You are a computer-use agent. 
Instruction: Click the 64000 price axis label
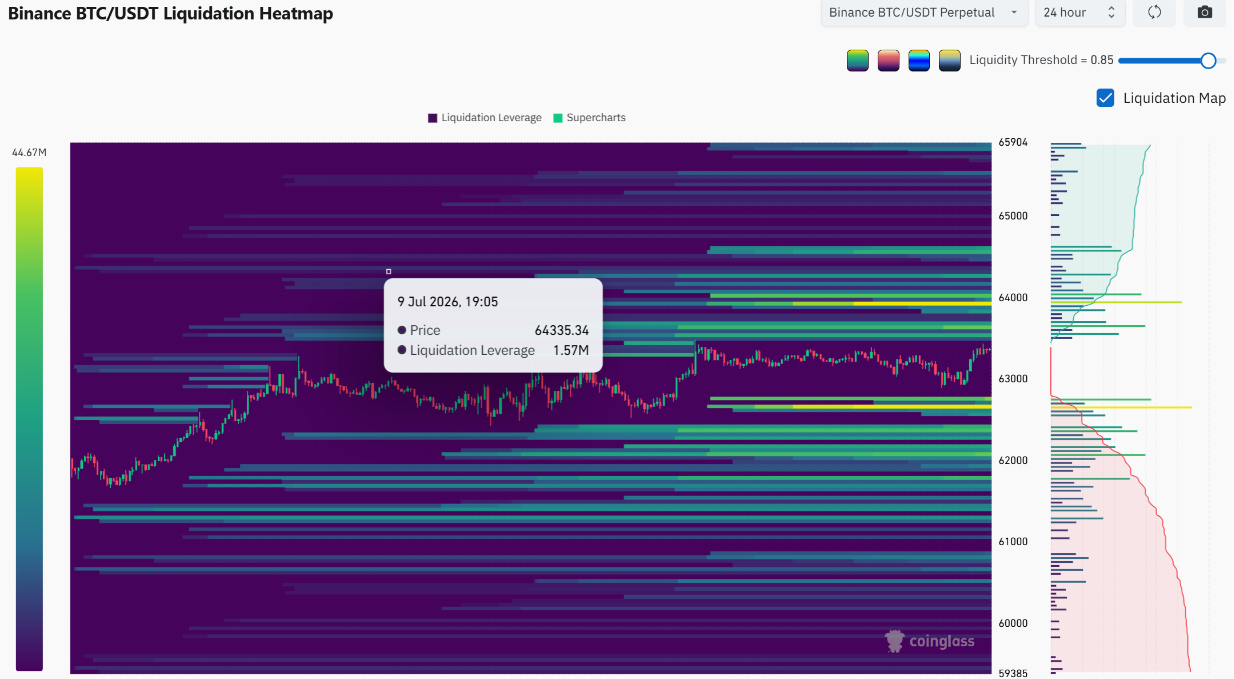tap(1013, 298)
